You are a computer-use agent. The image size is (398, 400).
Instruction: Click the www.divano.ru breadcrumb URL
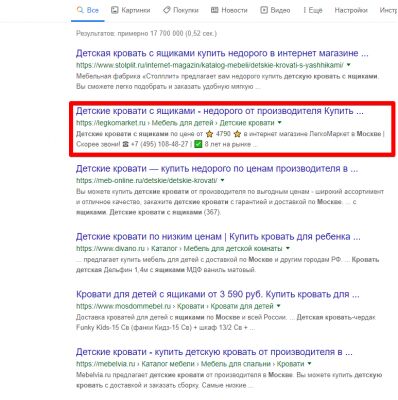click(x=179, y=249)
